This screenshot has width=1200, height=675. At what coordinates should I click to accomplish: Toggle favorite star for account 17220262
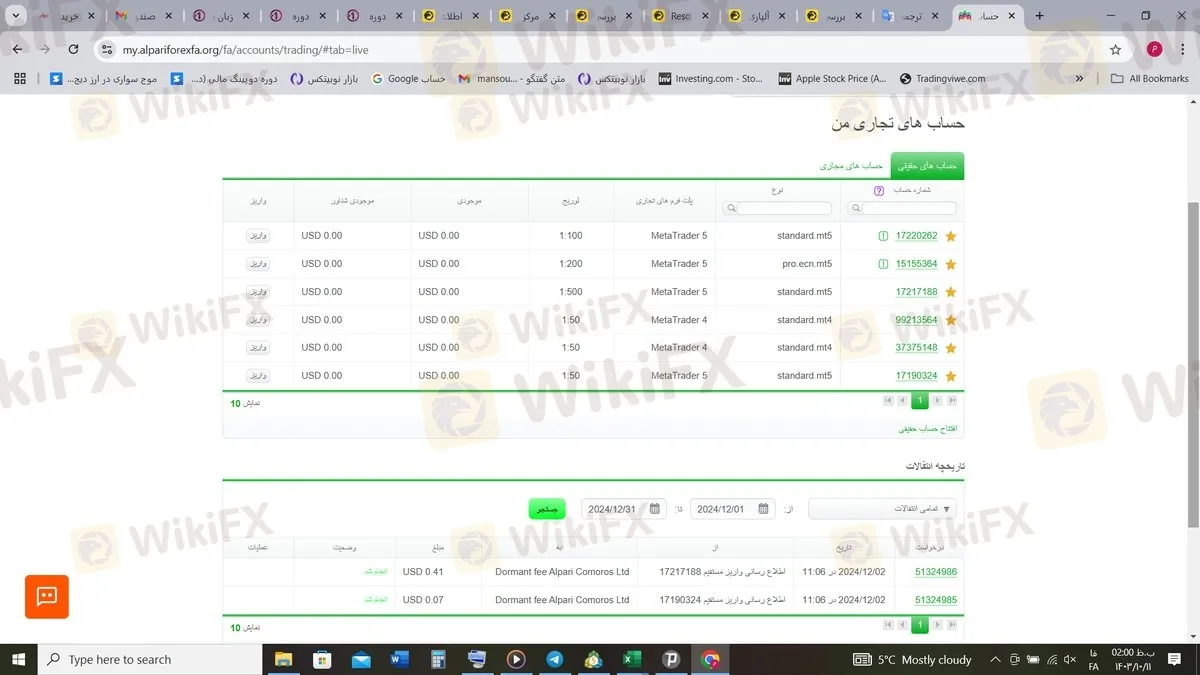point(951,236)
